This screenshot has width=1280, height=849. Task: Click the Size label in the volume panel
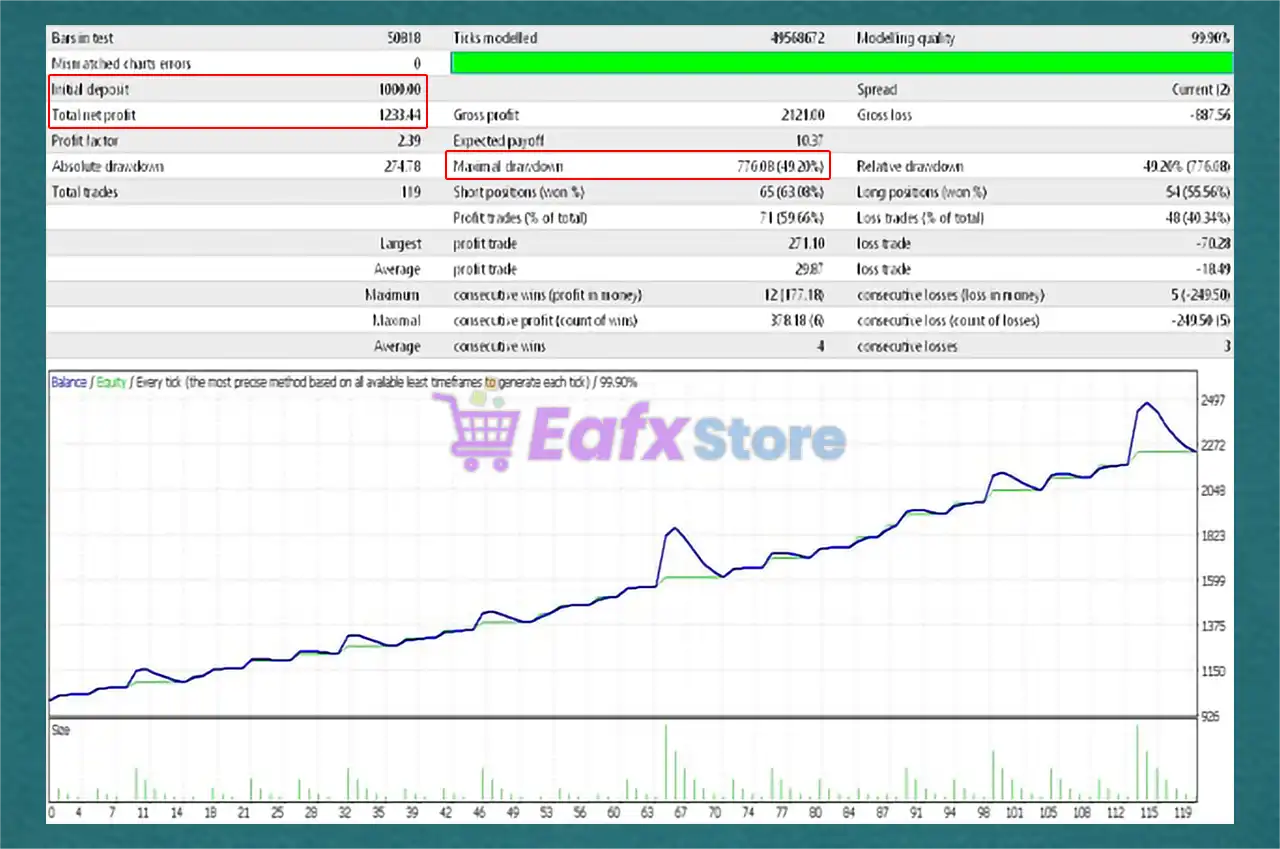pyautogui.click(x=61, y=730)
